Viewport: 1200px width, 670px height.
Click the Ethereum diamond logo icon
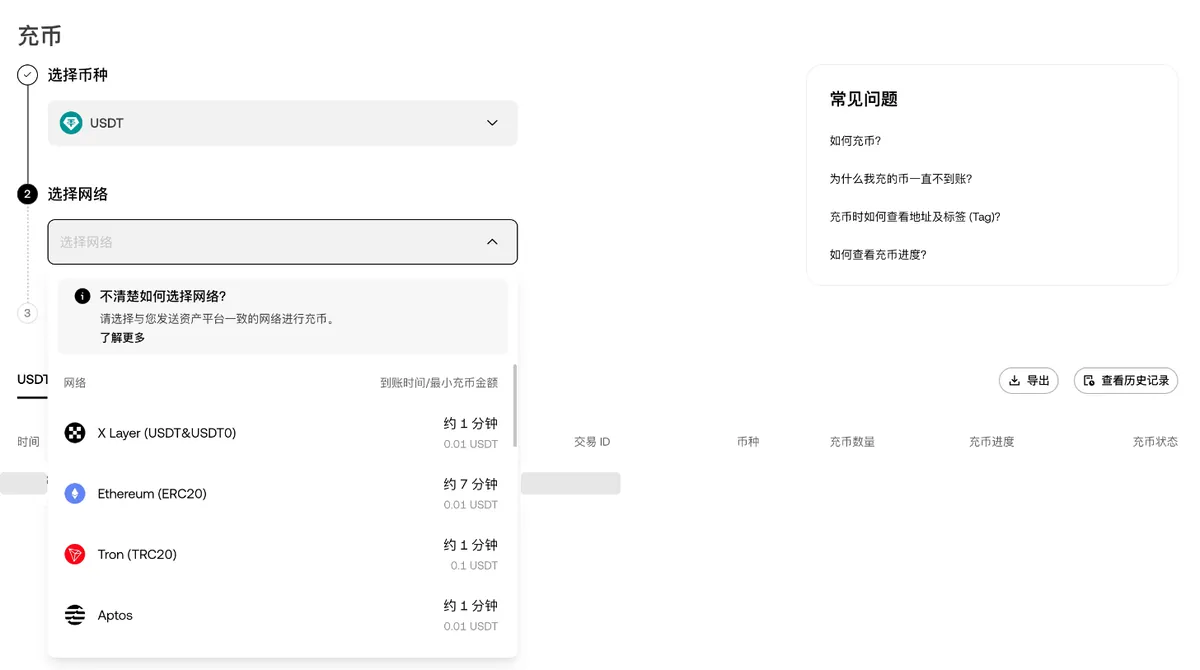pyautogui.click(x=75, y=494)
